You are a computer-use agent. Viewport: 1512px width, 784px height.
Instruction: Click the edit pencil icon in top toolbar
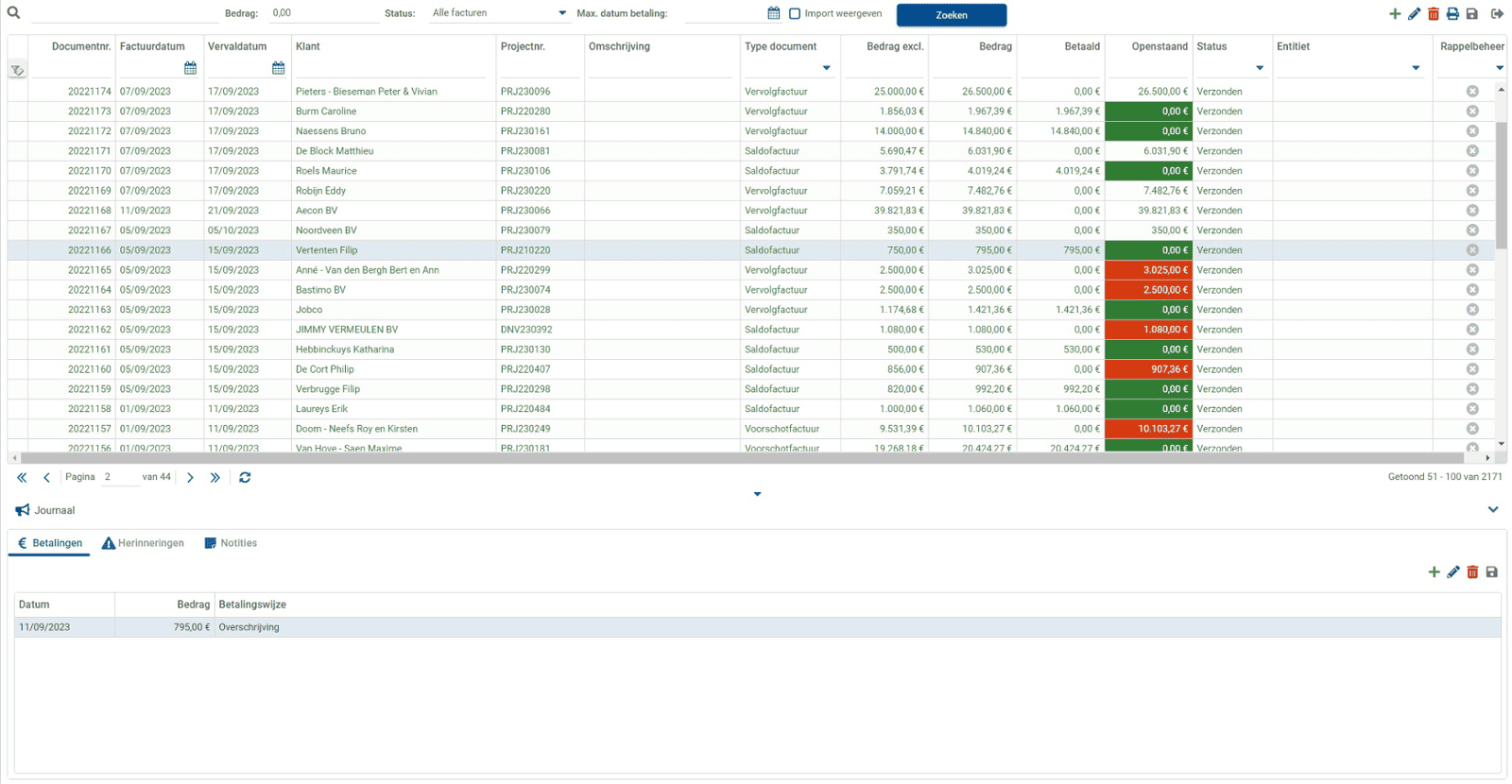1414,14
